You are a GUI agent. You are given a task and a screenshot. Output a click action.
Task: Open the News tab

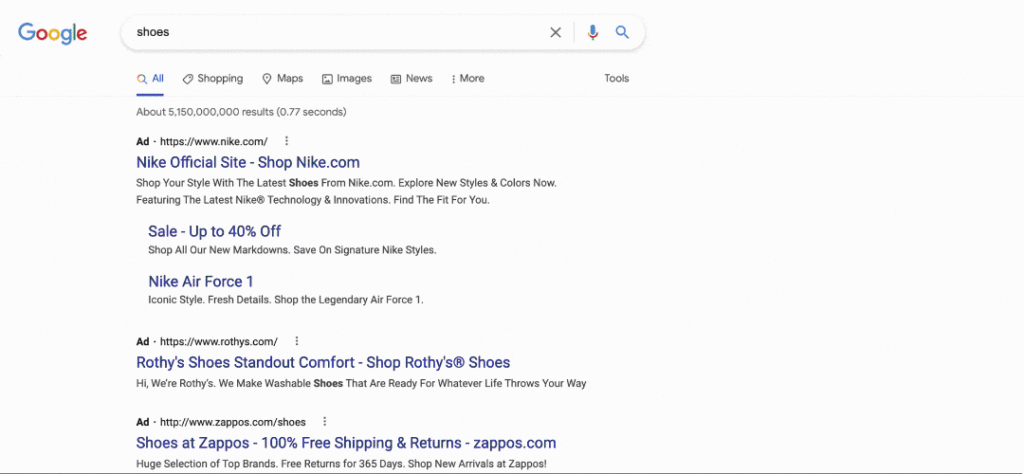pyautogui.click(x=411, y=78)
